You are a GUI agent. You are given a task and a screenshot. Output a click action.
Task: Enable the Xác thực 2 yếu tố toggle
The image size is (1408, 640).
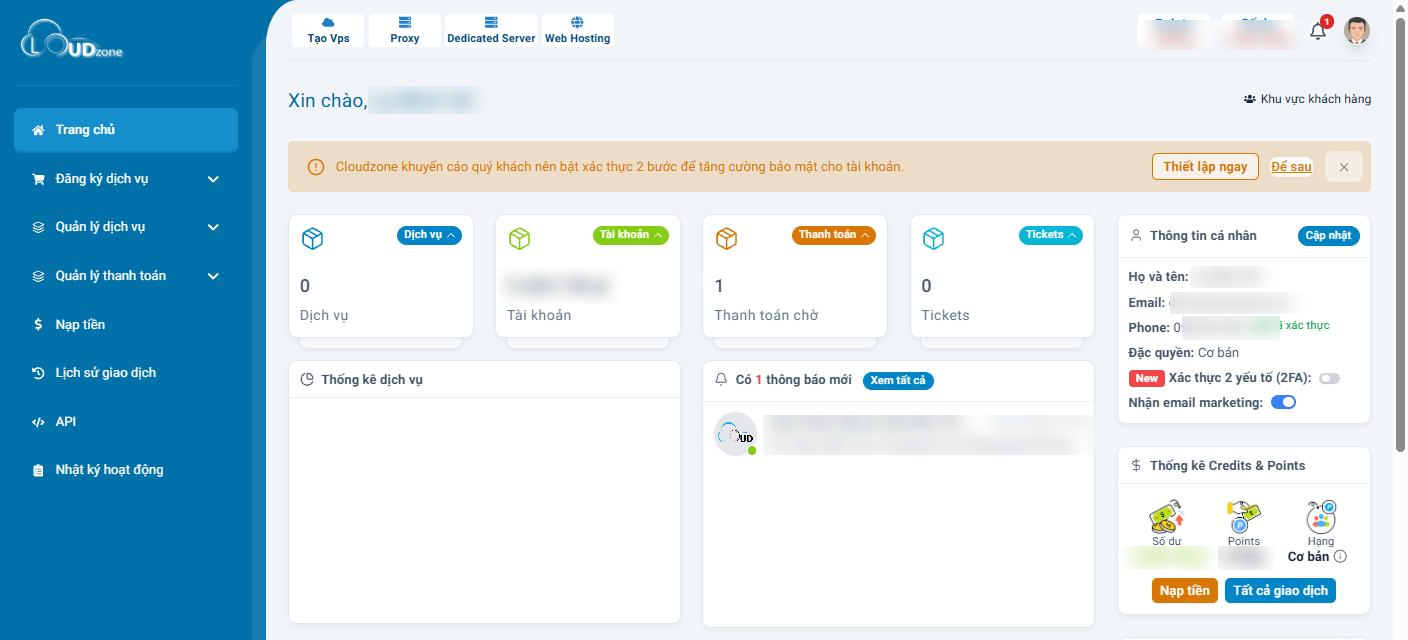click(1329, 378)
